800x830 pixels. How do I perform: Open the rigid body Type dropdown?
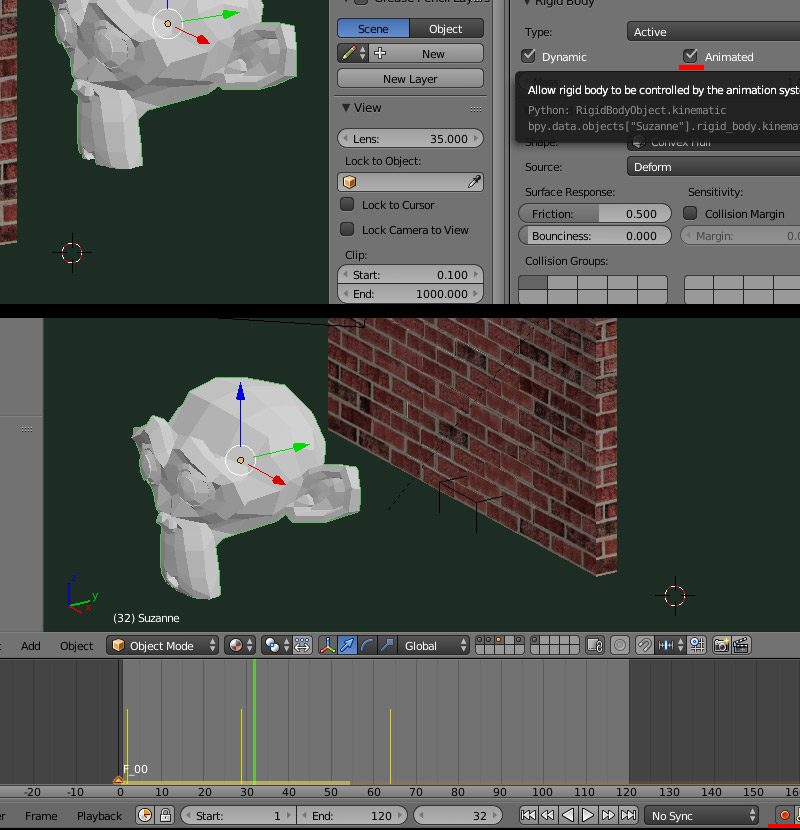[x=713, y=32]
